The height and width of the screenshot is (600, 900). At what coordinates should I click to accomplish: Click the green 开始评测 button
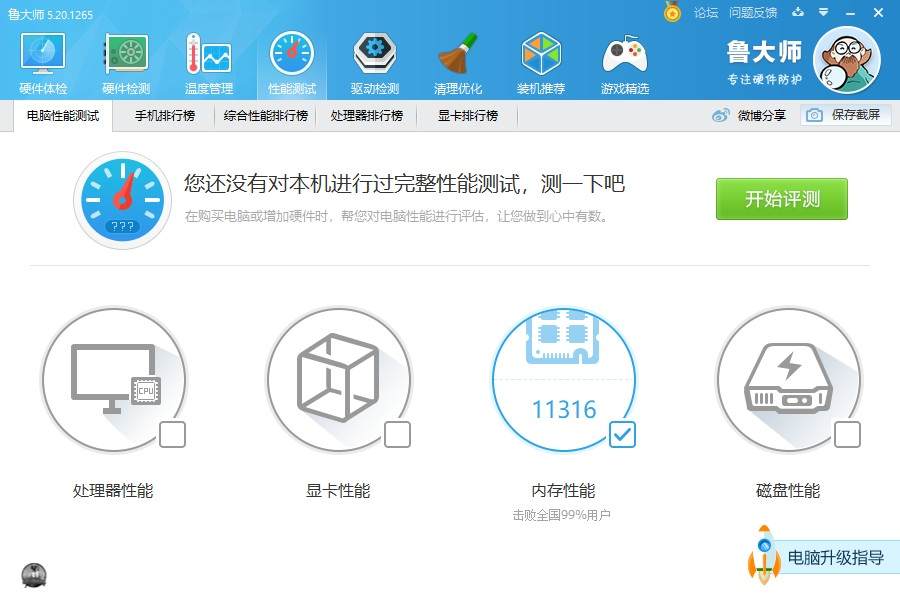780,199
